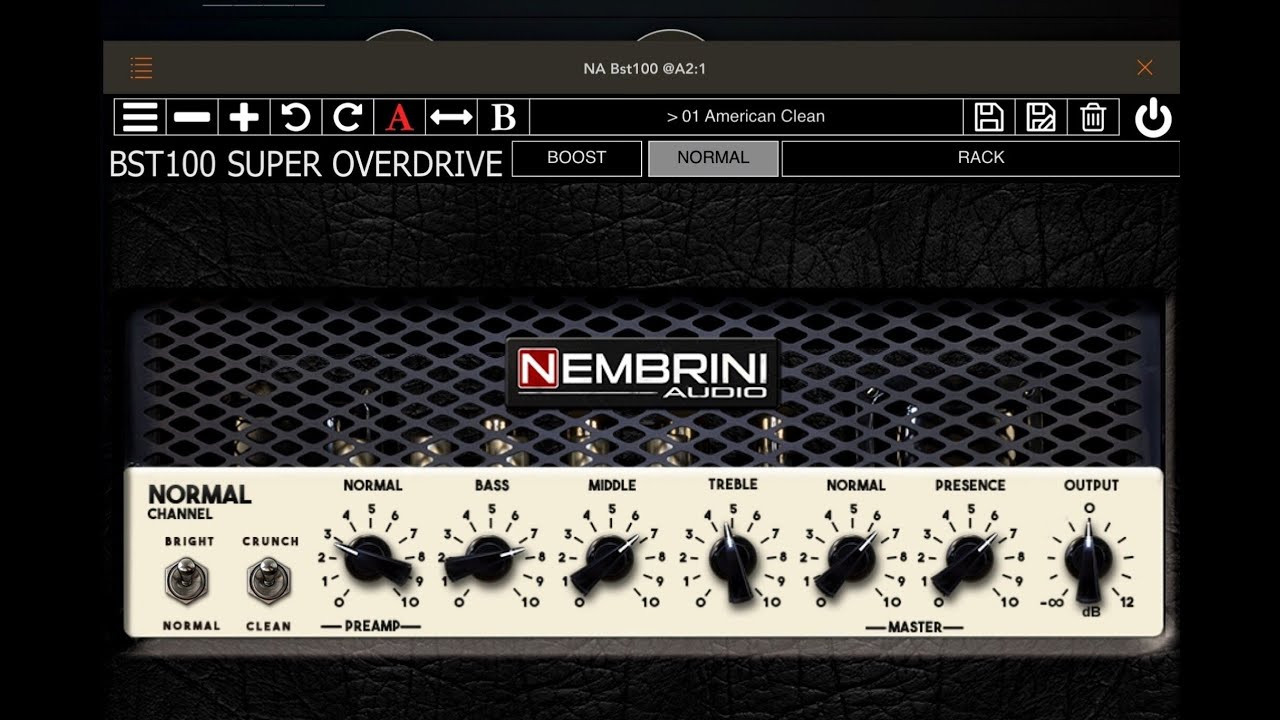Switch to the NORMAL channel tab
The height and width of the screenshot is (720, 1280).
713,158
